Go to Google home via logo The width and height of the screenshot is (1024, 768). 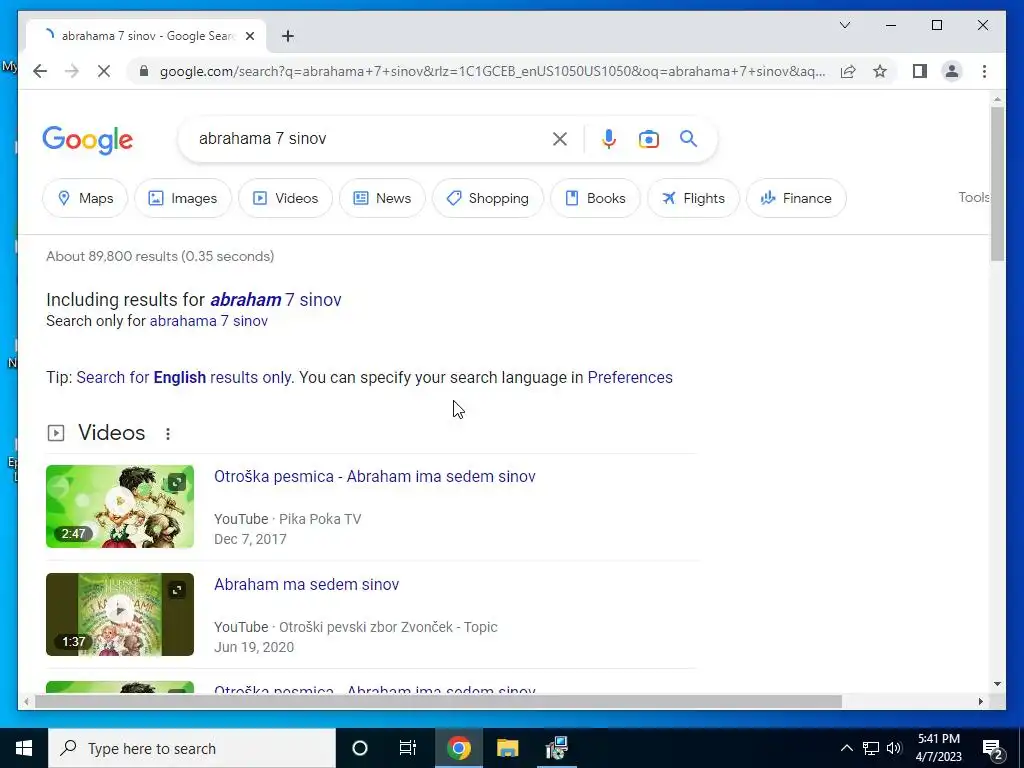click(x=88, y=140)
